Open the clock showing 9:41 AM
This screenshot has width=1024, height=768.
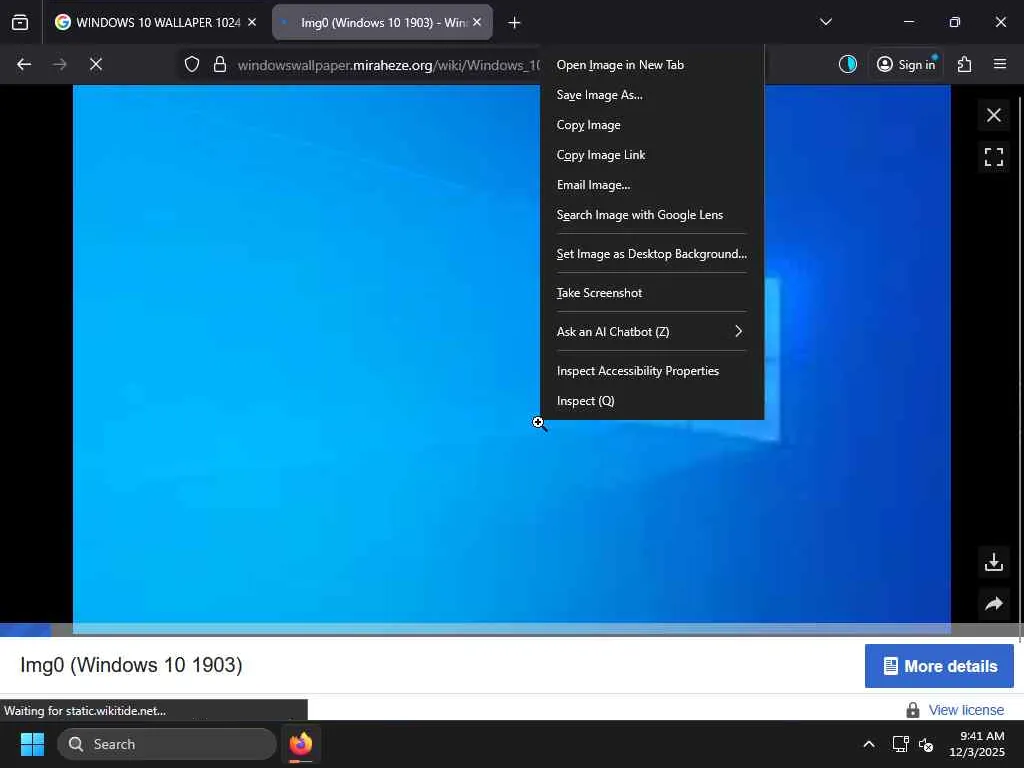pos(977,744)
